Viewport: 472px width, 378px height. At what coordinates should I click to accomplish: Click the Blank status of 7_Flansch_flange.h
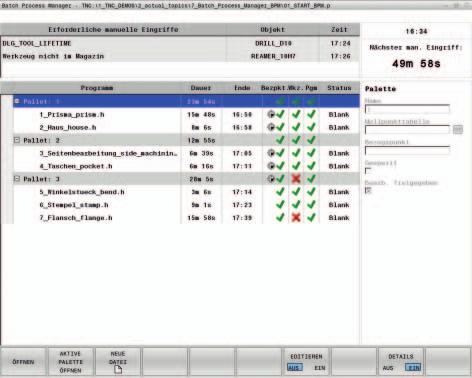[x=339, y=218]
